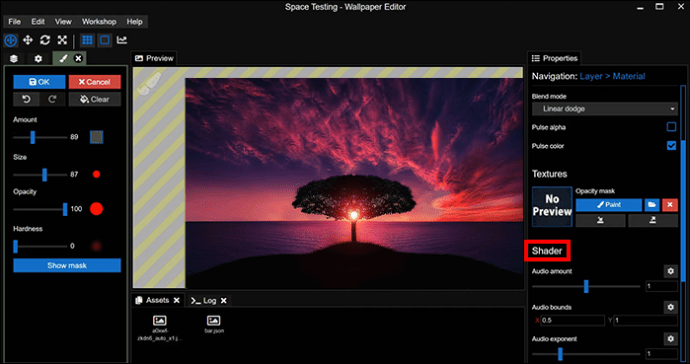Remove opacity mask with red X
The height and width of the screenshot is (364, 690).
670,205
